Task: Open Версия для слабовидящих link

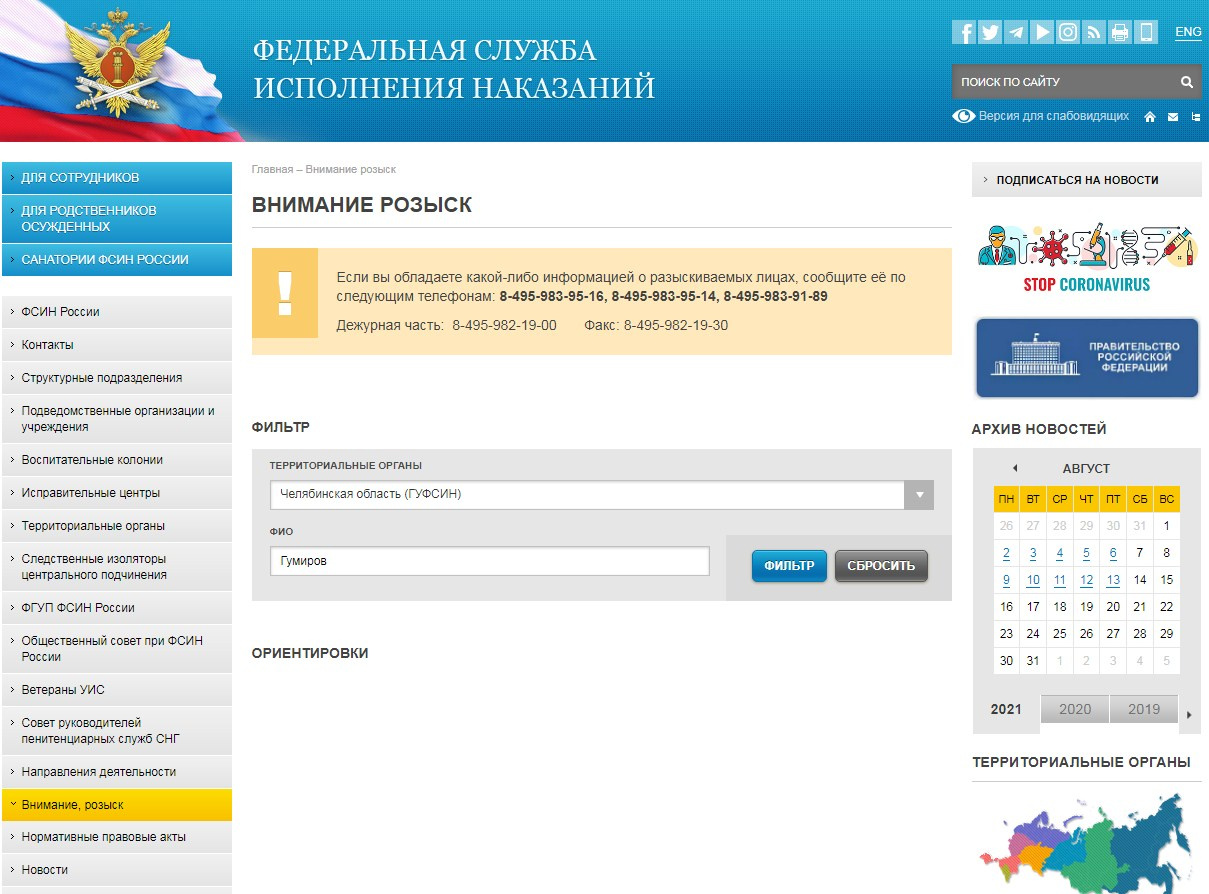Action: click(x=1054, y=116)
